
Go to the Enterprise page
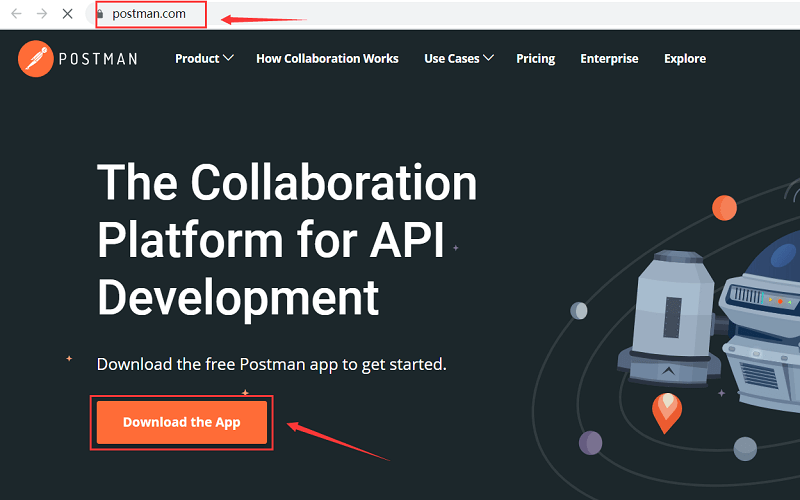pyautogui.click(x=609, y=59)
